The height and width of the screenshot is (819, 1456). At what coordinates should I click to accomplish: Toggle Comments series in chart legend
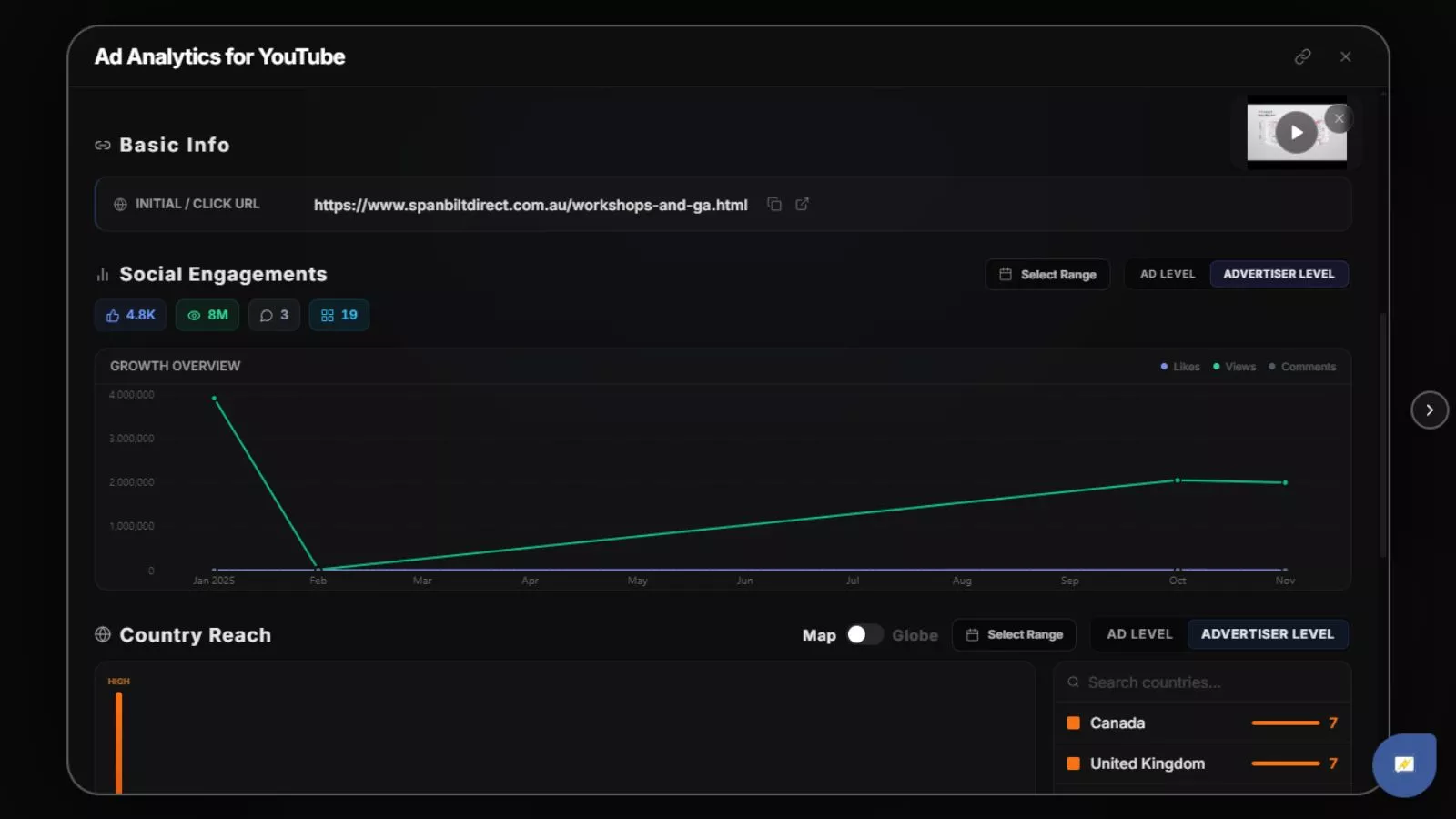pyautogui.click(x=1302, y=367)
